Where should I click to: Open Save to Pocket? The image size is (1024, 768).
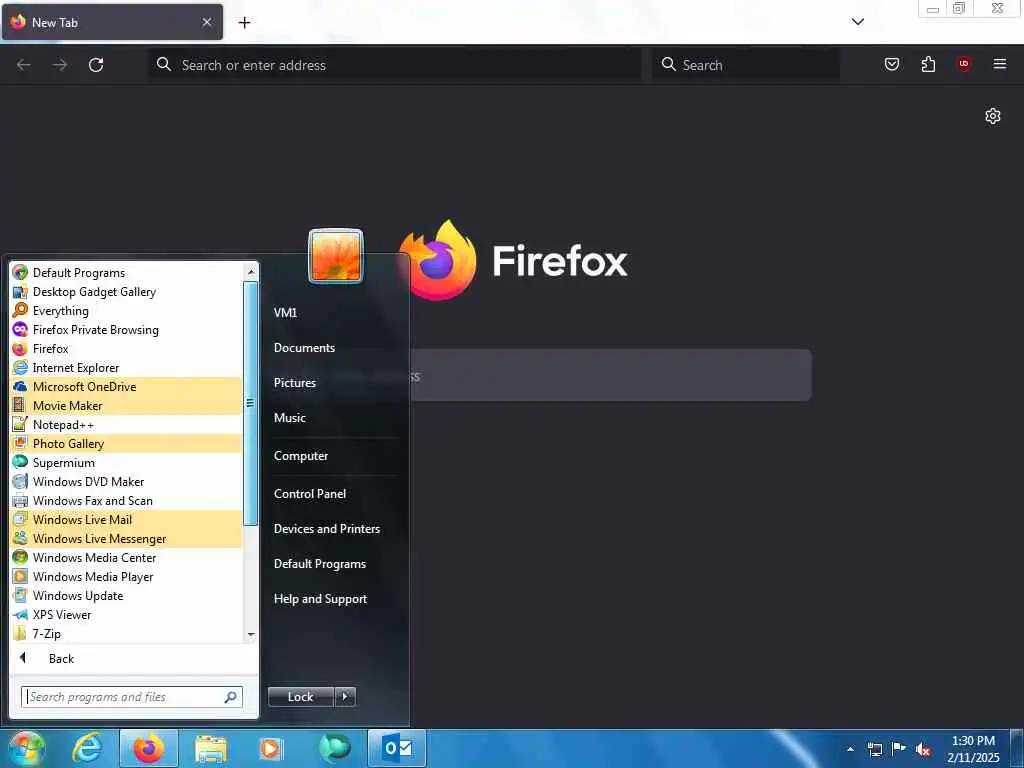(891, 64)
